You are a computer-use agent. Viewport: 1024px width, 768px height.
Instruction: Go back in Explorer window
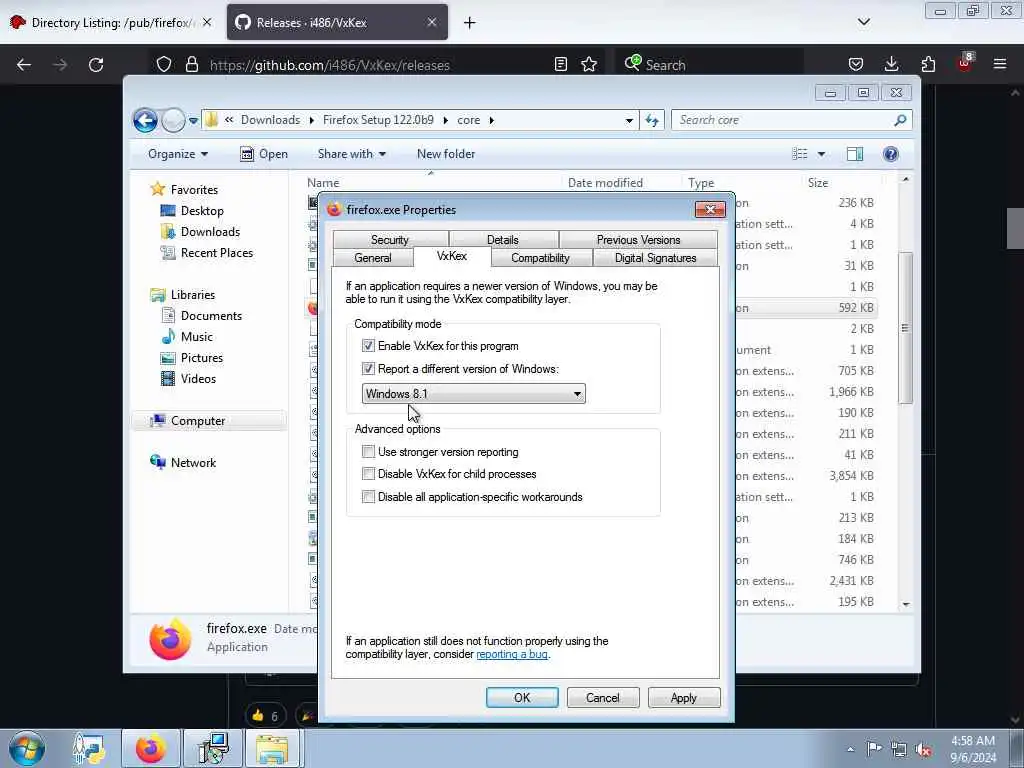[x=146, y=120]
